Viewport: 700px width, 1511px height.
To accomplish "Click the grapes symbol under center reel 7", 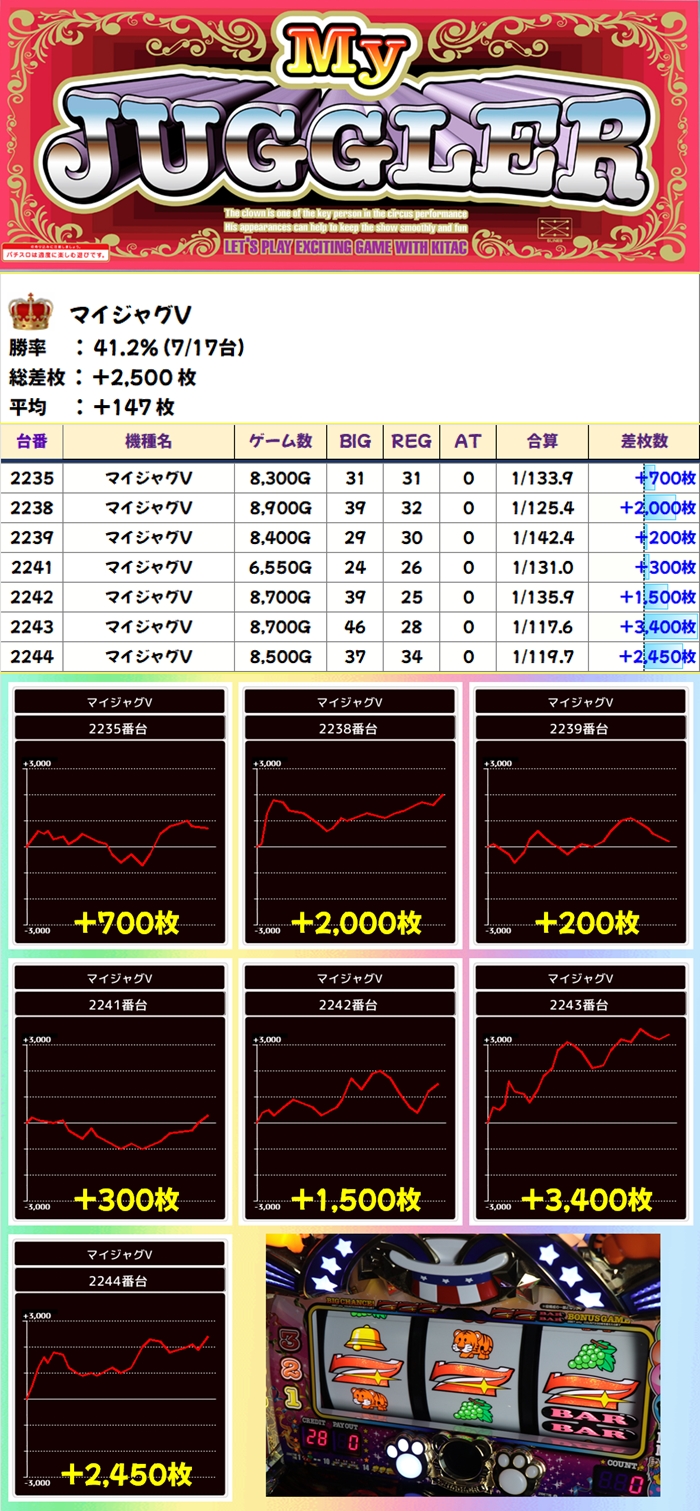I will (474, 1411).
